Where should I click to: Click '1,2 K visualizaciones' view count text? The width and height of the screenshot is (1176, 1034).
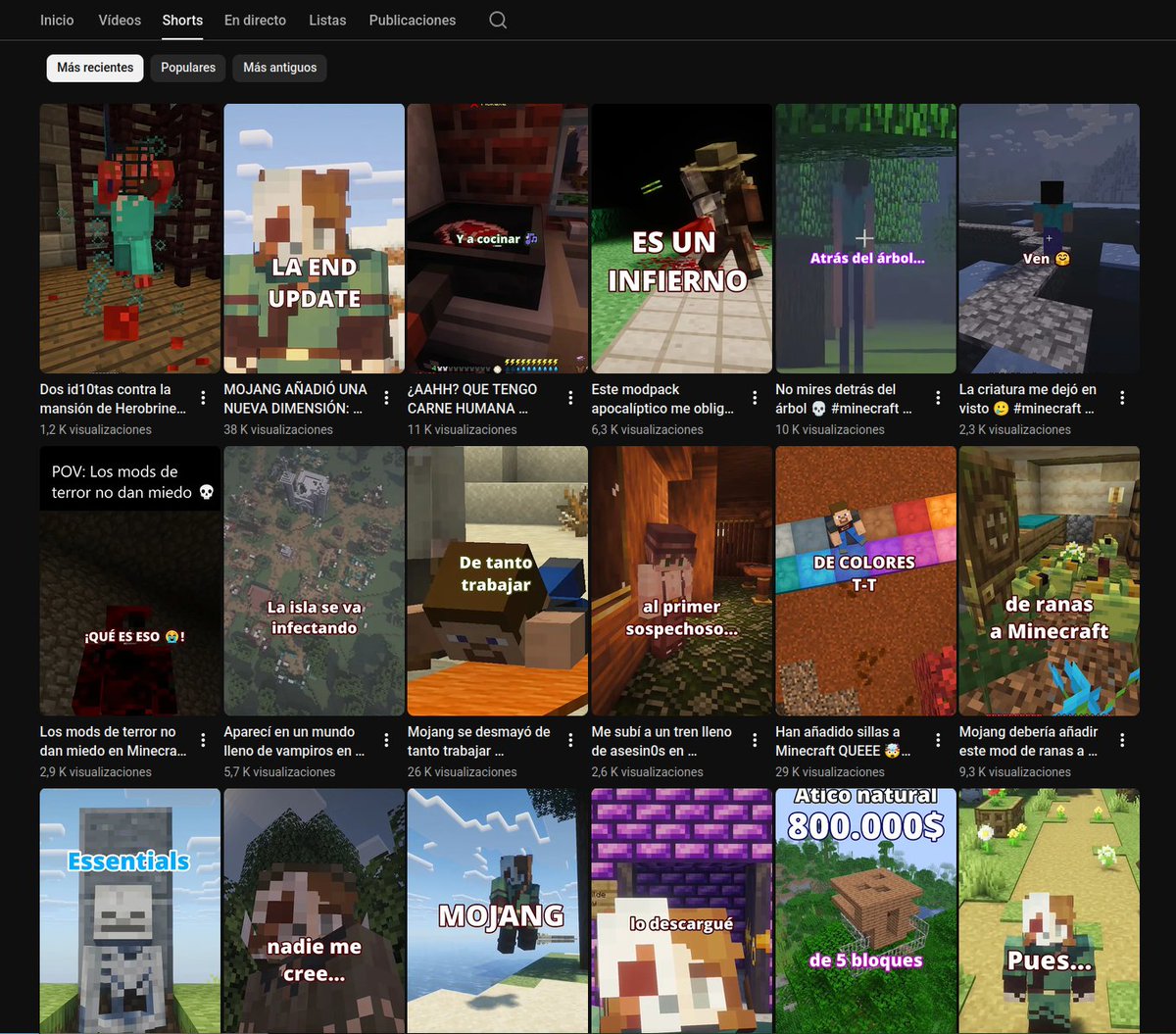point(96,429)
